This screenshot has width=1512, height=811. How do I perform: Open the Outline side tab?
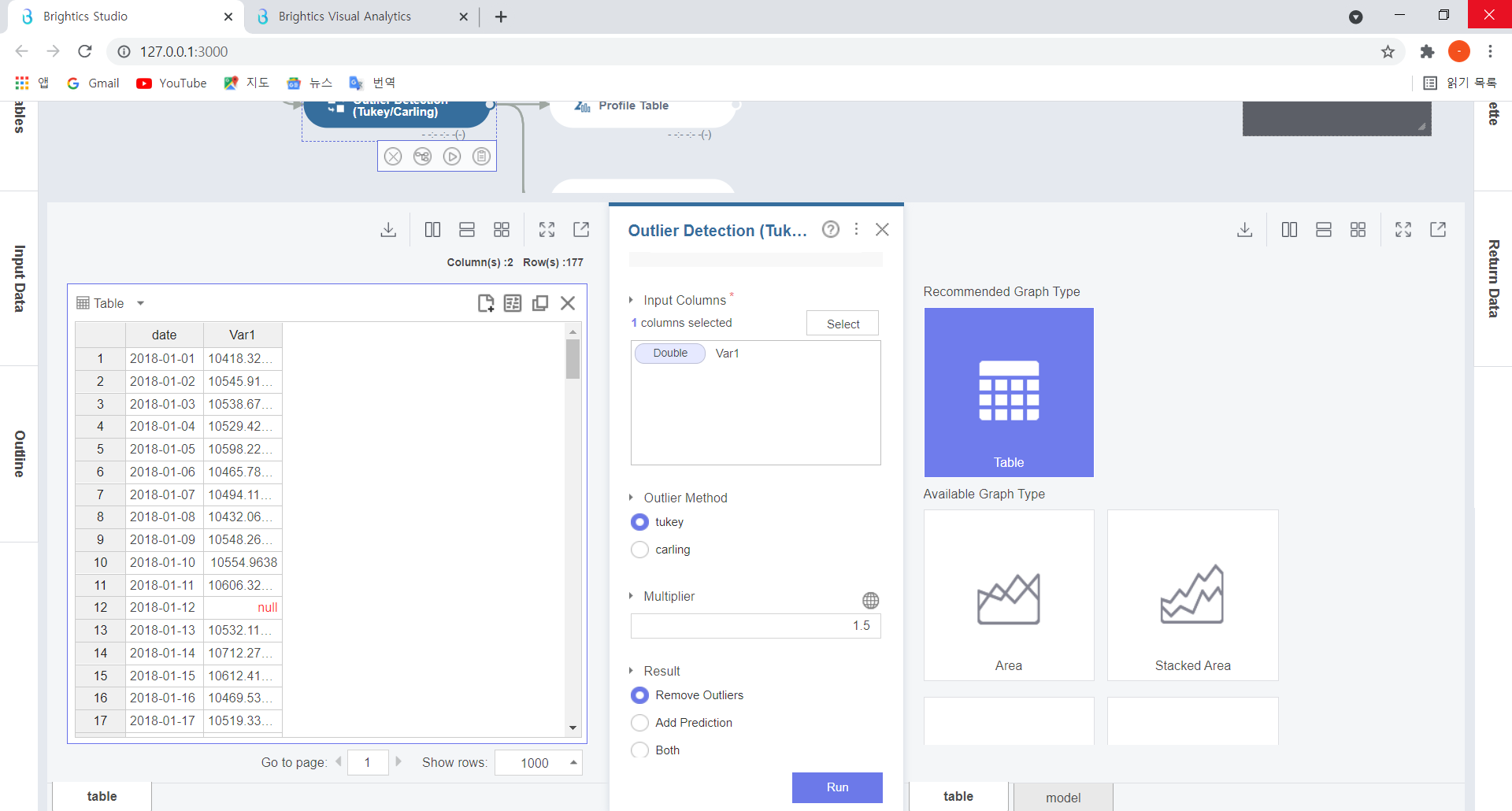[x=19, y=454]
